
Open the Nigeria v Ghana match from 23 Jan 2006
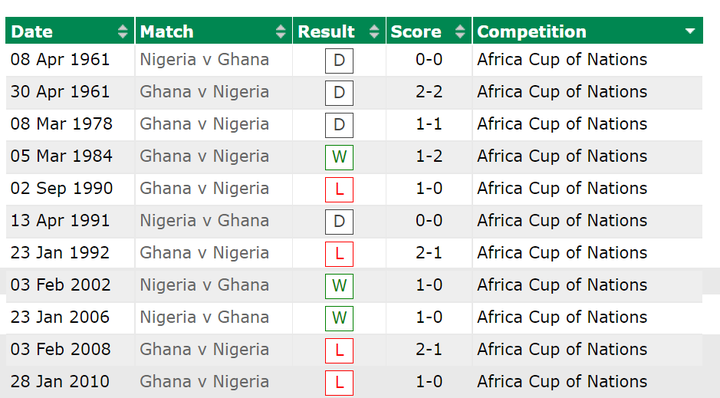(204, 317)
